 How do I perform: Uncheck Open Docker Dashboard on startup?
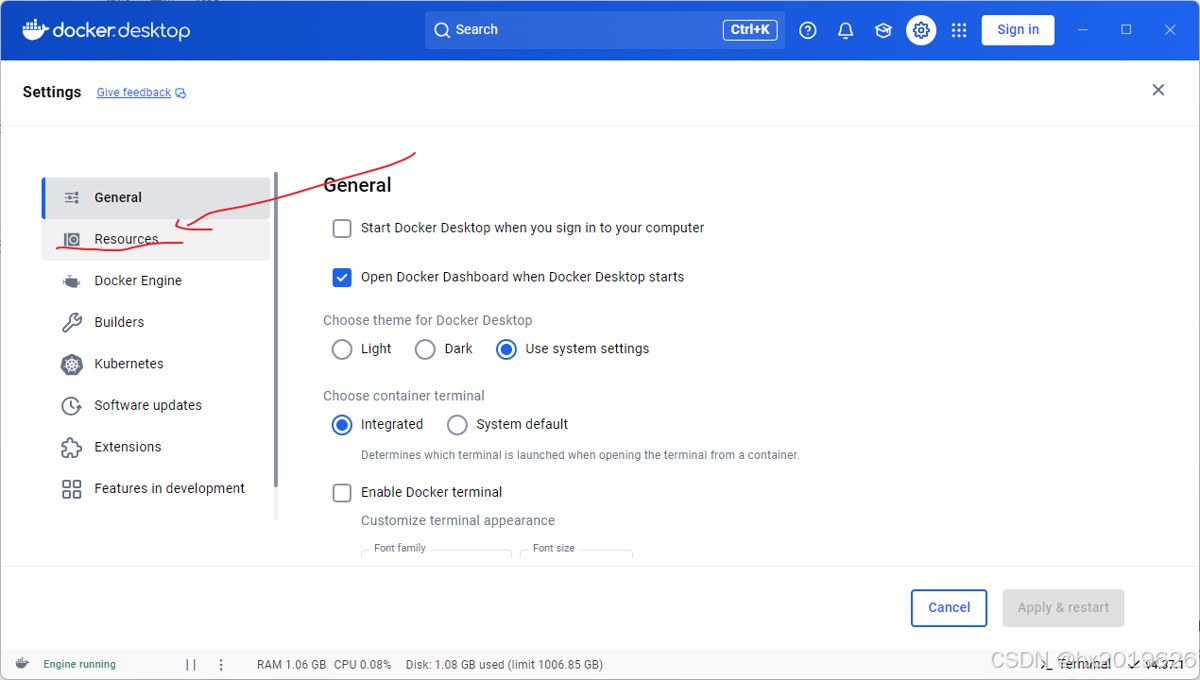342,277
